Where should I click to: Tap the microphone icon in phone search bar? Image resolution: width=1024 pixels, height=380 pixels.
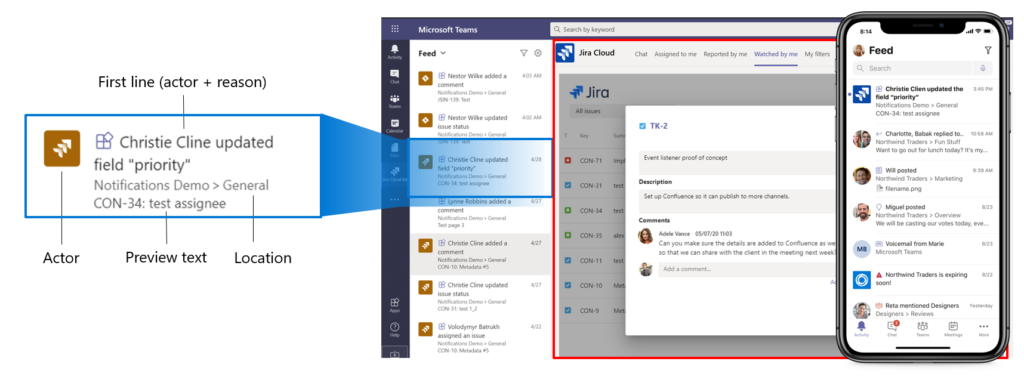(983, 68)
